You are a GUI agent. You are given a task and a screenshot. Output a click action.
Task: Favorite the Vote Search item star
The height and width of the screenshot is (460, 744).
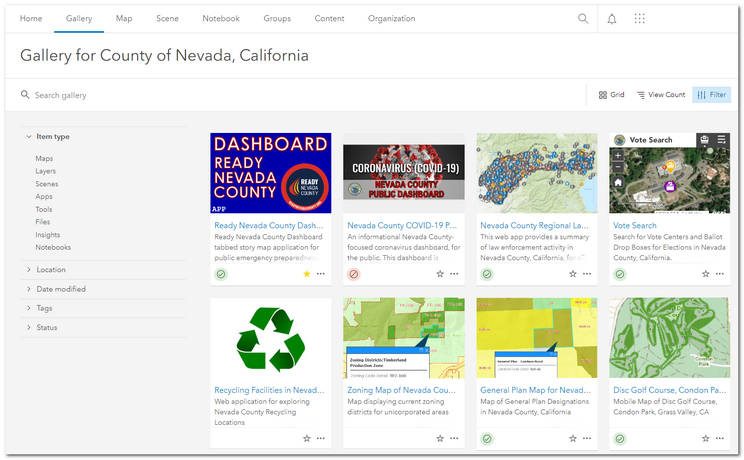(705, 273)
